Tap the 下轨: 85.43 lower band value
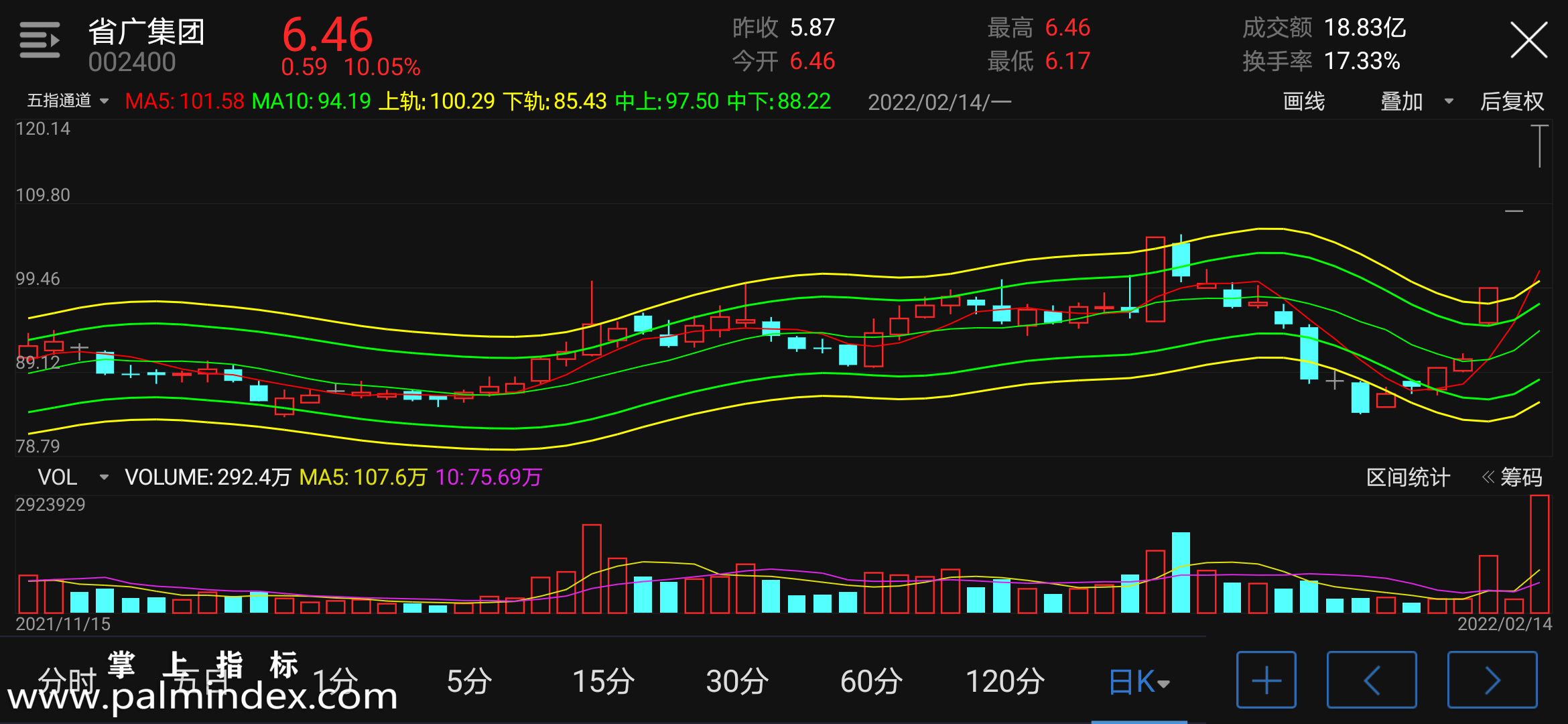The width and height of the screenshot is (1568, 724). [555, 101]
